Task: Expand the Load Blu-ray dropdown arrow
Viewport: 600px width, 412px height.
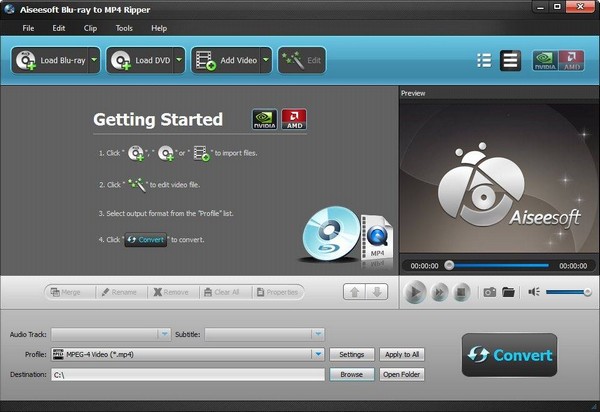Action: (x=94, y=60)
